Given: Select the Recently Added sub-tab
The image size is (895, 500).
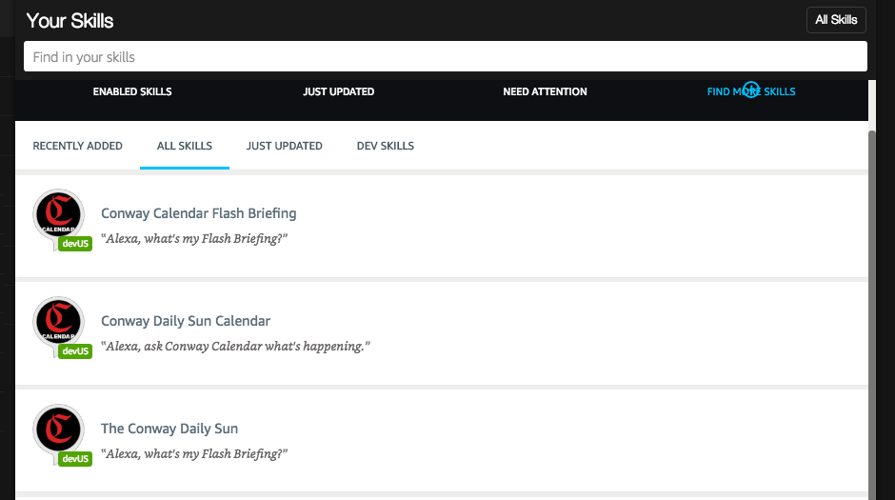Looking at the screenshot, I should click(x=77, y=146).
